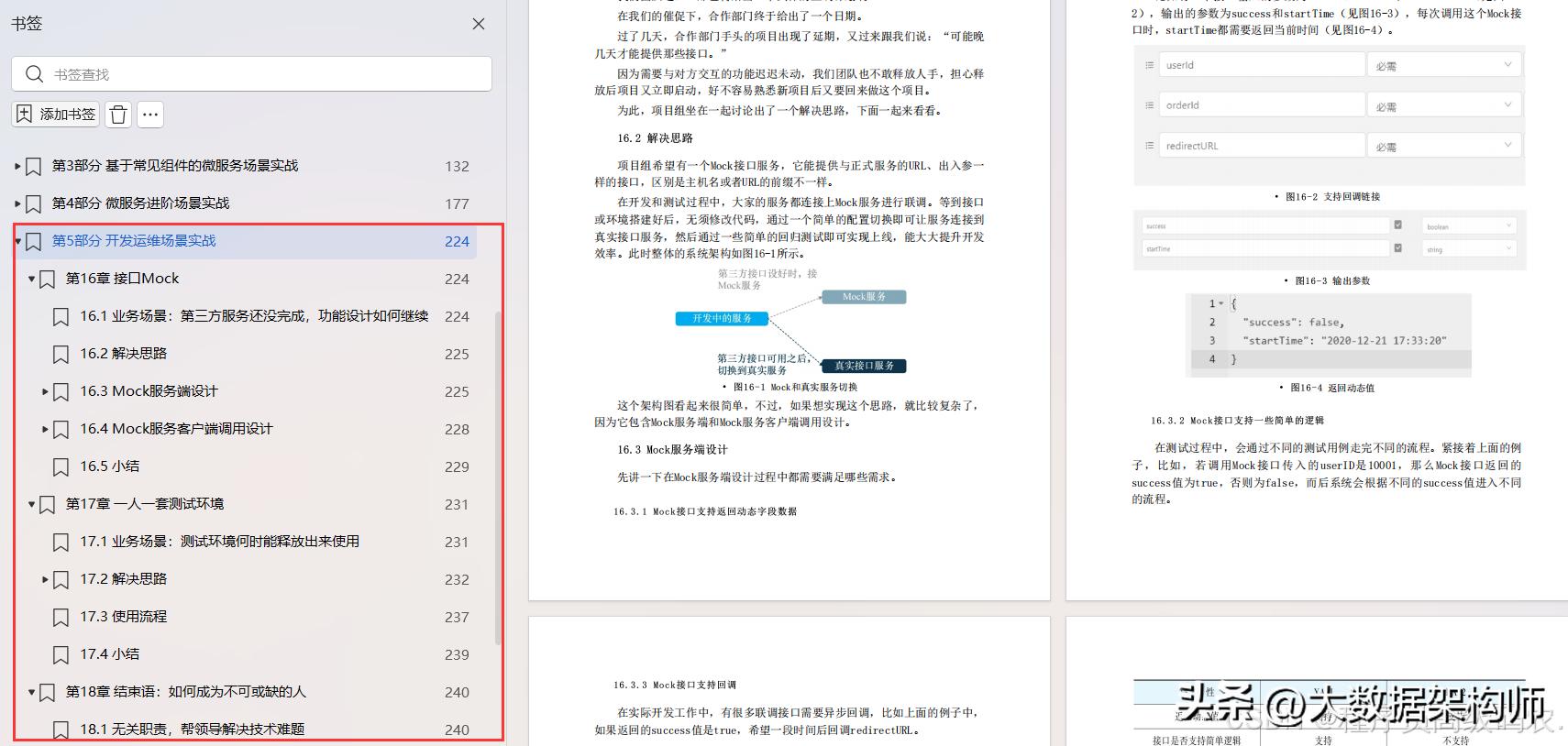
Task: Go to 17.2 解决思路 bookmark
Action: click(123, 579)
